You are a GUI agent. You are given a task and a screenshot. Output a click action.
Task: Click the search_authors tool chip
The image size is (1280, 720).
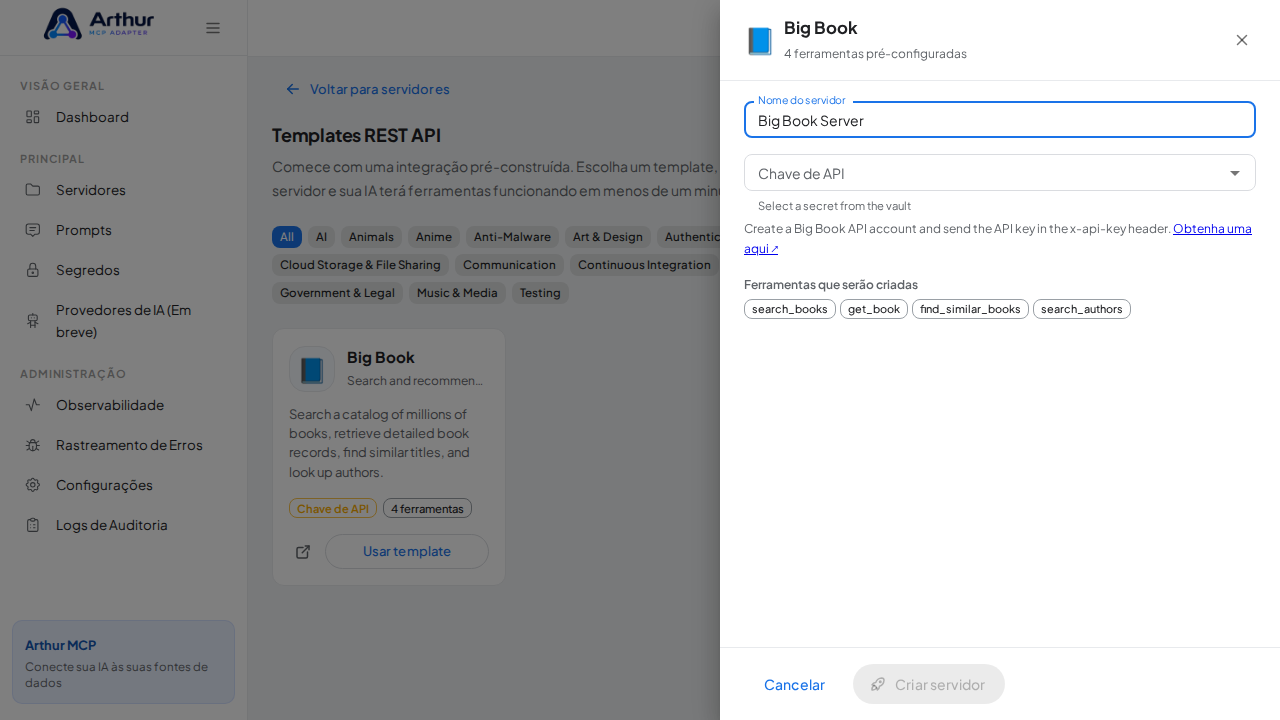(x=1082, y=309)
